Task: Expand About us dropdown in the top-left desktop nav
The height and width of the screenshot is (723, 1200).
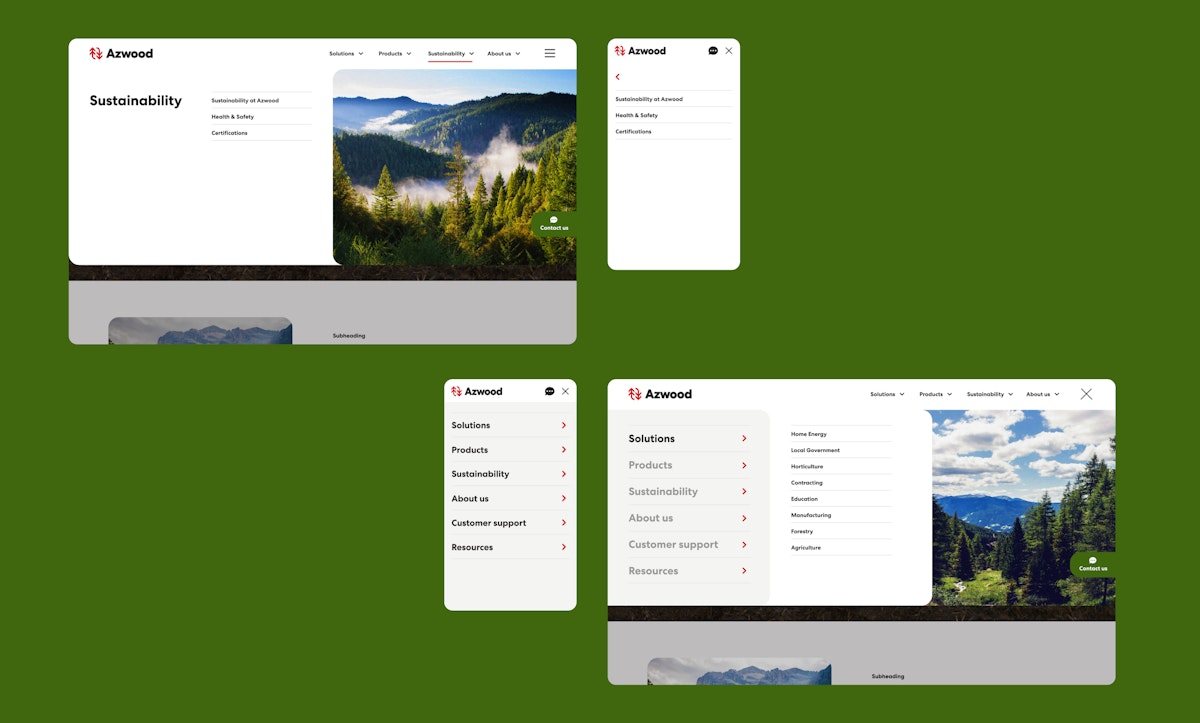Action: coord(504,54)
